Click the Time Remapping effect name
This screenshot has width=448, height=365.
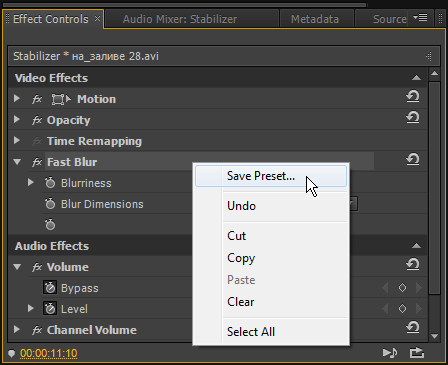(94, 141)
